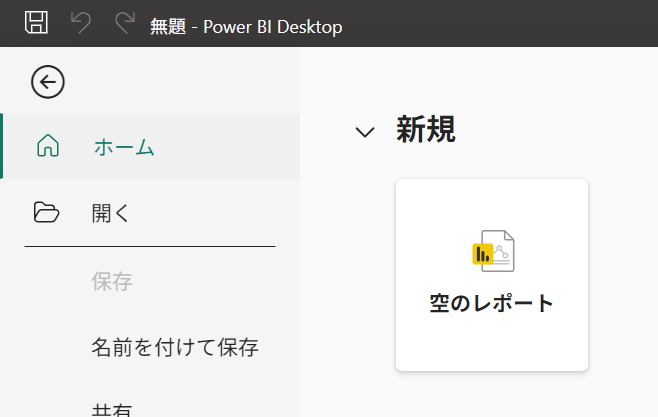Open the 開く menu label

point(110,213)
